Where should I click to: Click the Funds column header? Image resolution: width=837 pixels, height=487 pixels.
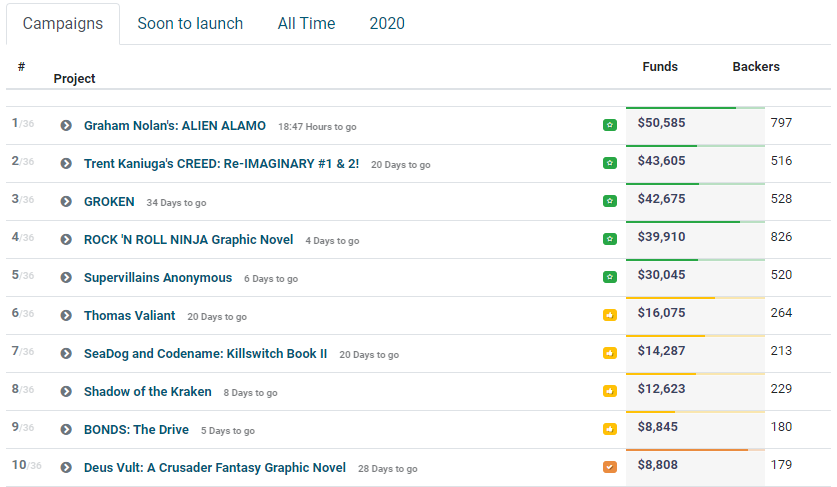[x=660, y=67]
